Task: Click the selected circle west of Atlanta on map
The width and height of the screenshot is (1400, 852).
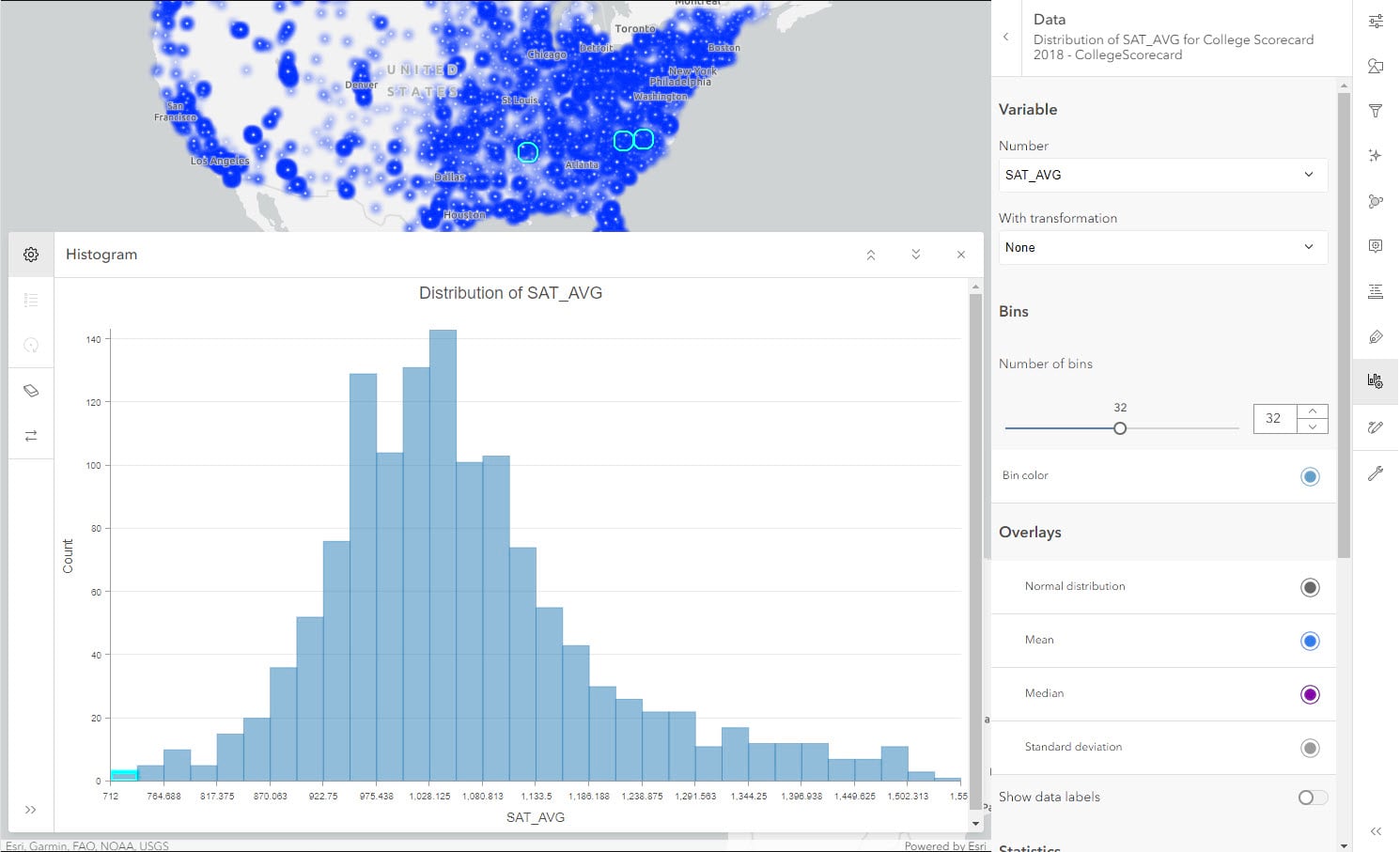Action: pyautogui.click(x=528, y=151)
